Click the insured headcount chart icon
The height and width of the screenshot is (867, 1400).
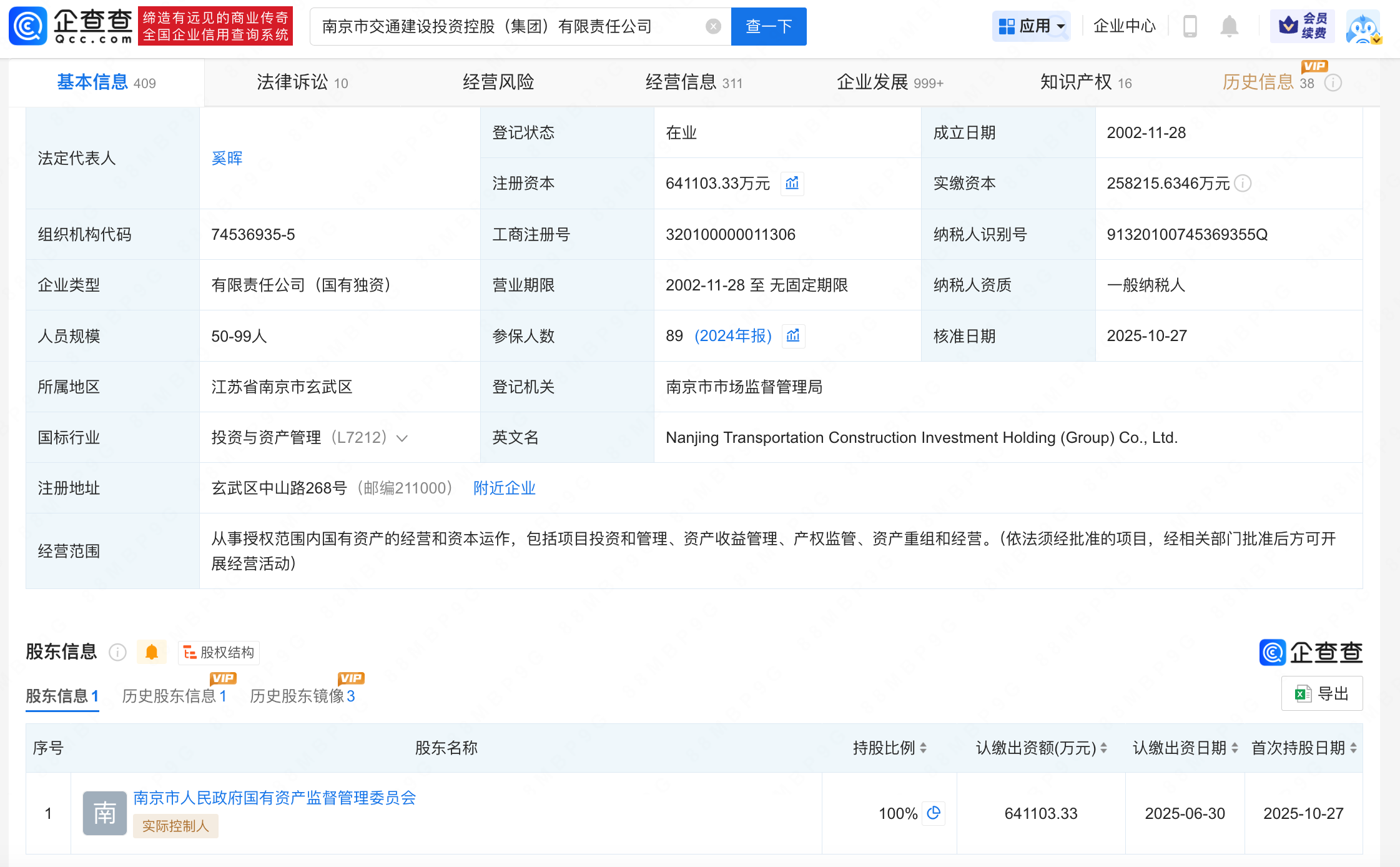pyautogui.click(x=793, y=336)
